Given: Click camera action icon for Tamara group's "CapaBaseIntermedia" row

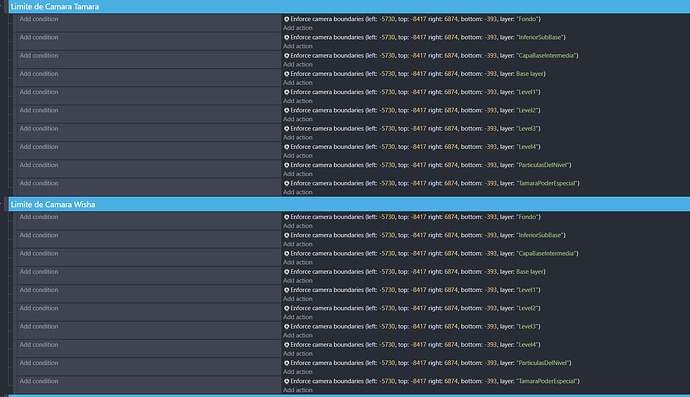Looking at the screenshot, I should (286, 55).
